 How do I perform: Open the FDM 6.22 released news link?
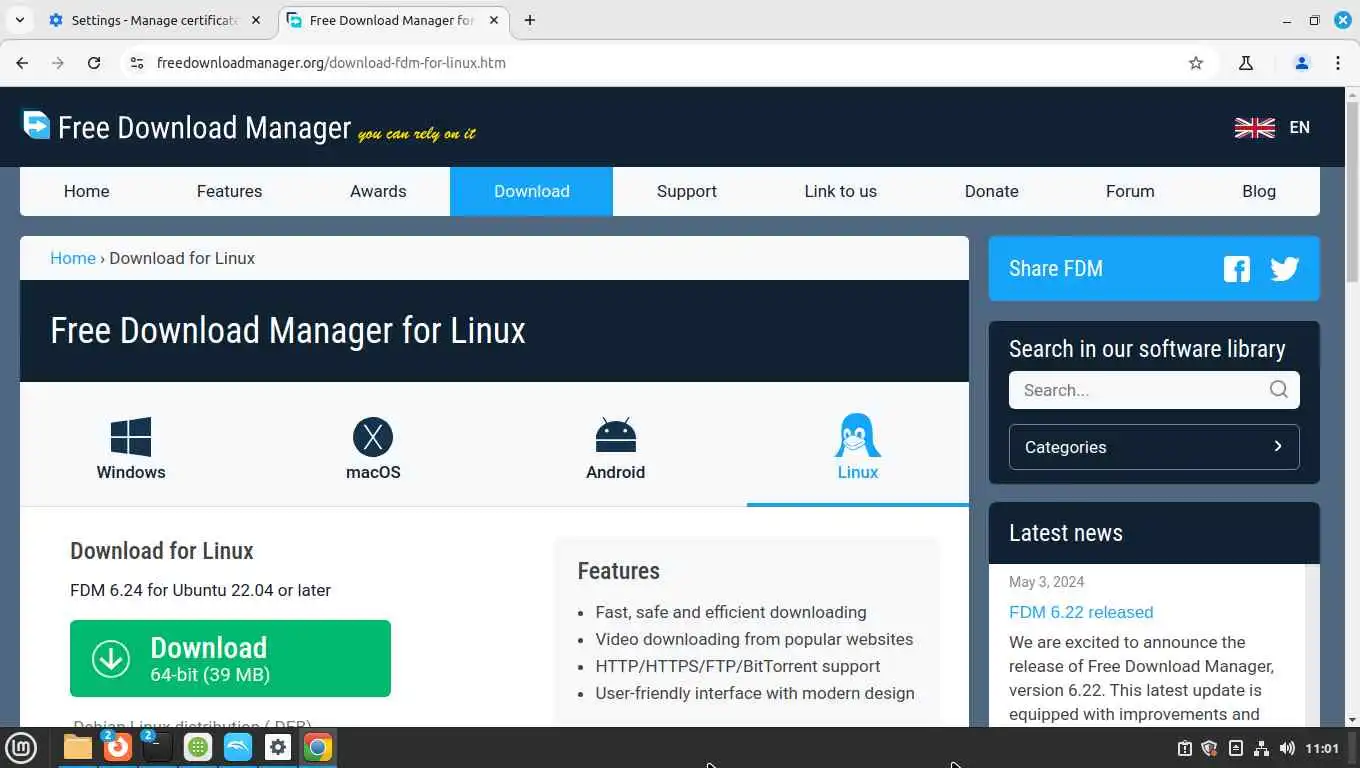pyautogui.click(x=1081, y=612)
